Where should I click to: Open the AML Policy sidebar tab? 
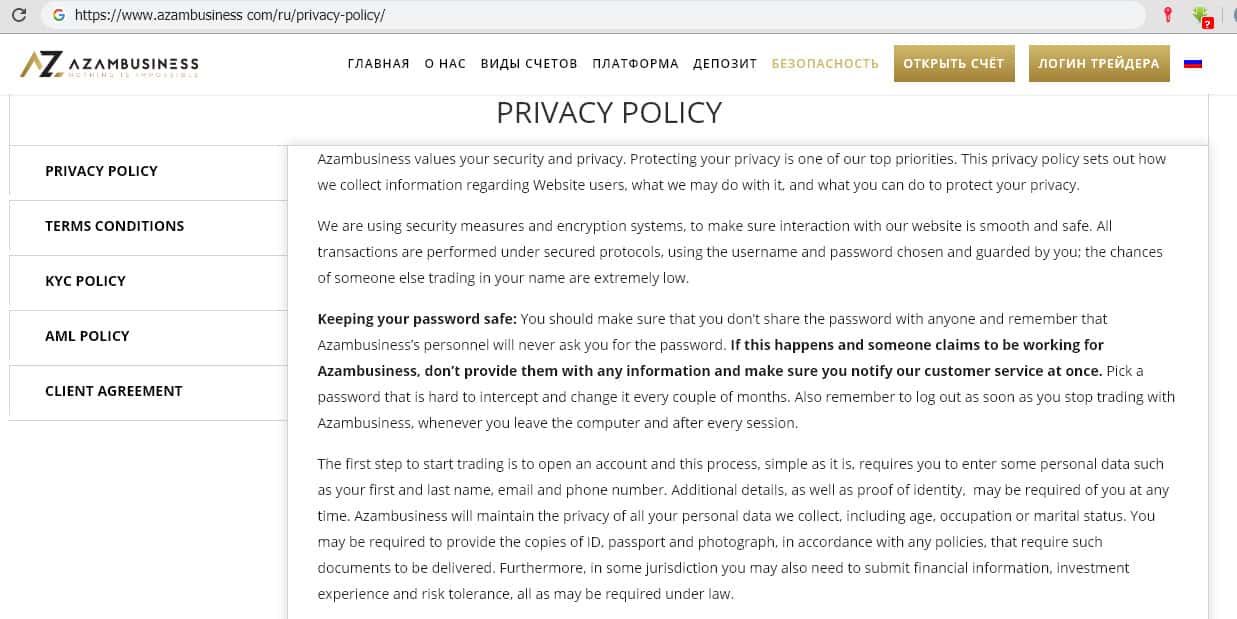(87, 336)
